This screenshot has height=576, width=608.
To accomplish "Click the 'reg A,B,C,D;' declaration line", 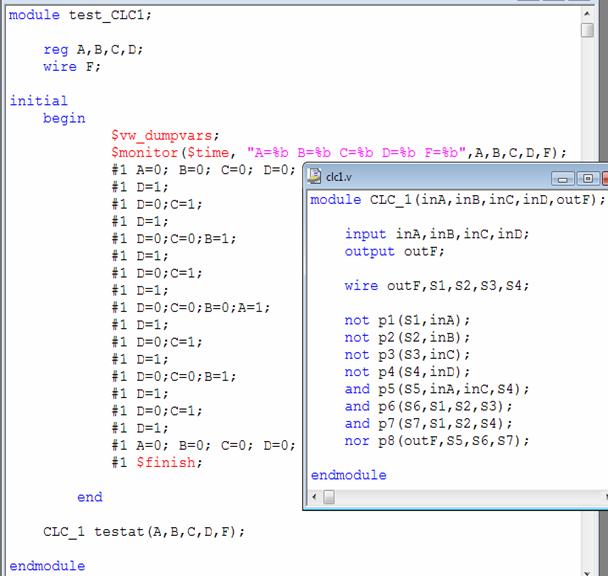I will point(93,49).
